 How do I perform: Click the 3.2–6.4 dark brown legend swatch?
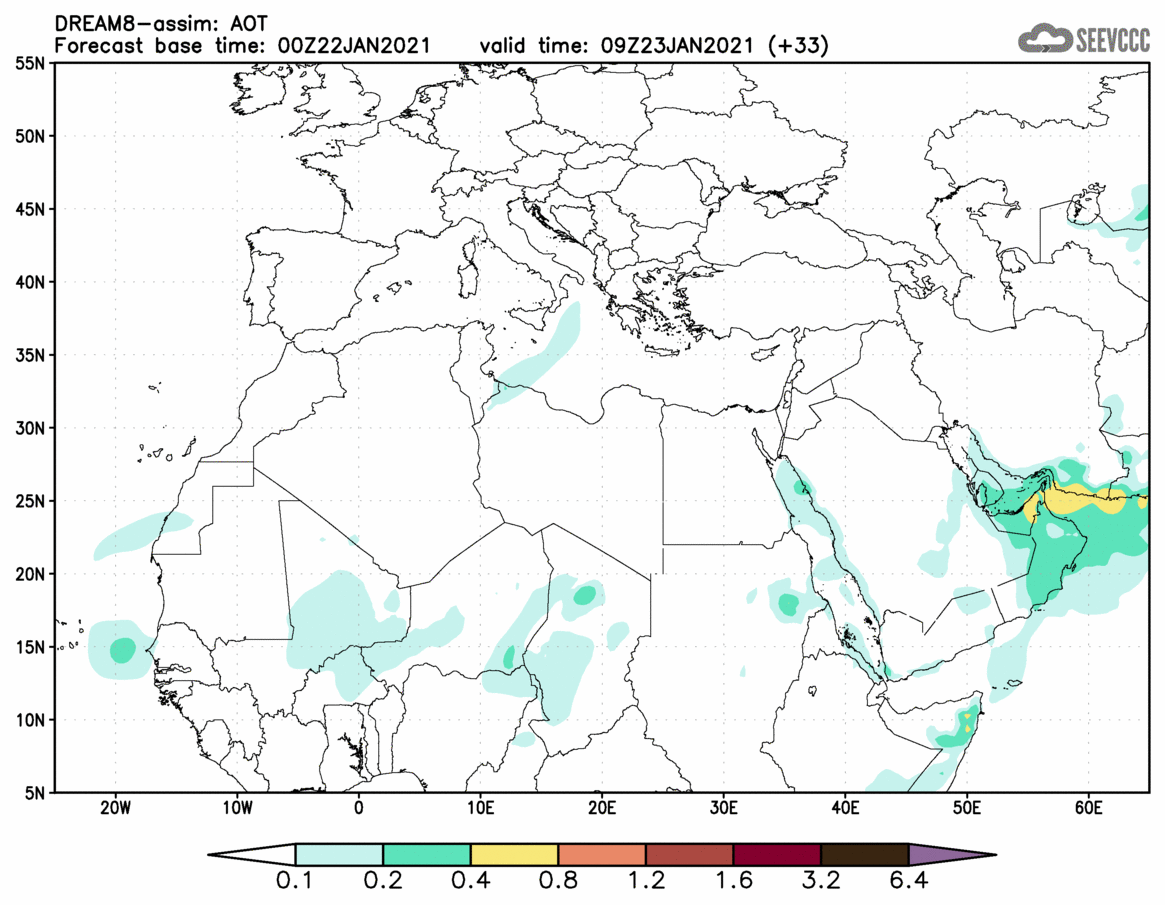(865, 854)
